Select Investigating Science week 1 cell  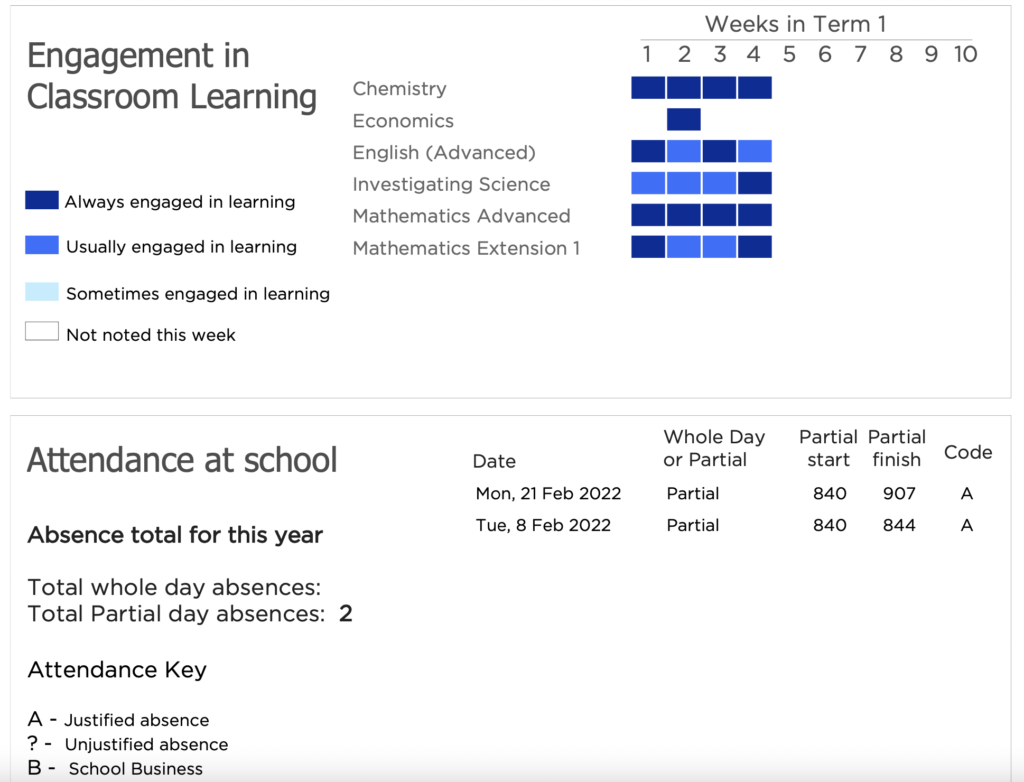click(648, 183)
